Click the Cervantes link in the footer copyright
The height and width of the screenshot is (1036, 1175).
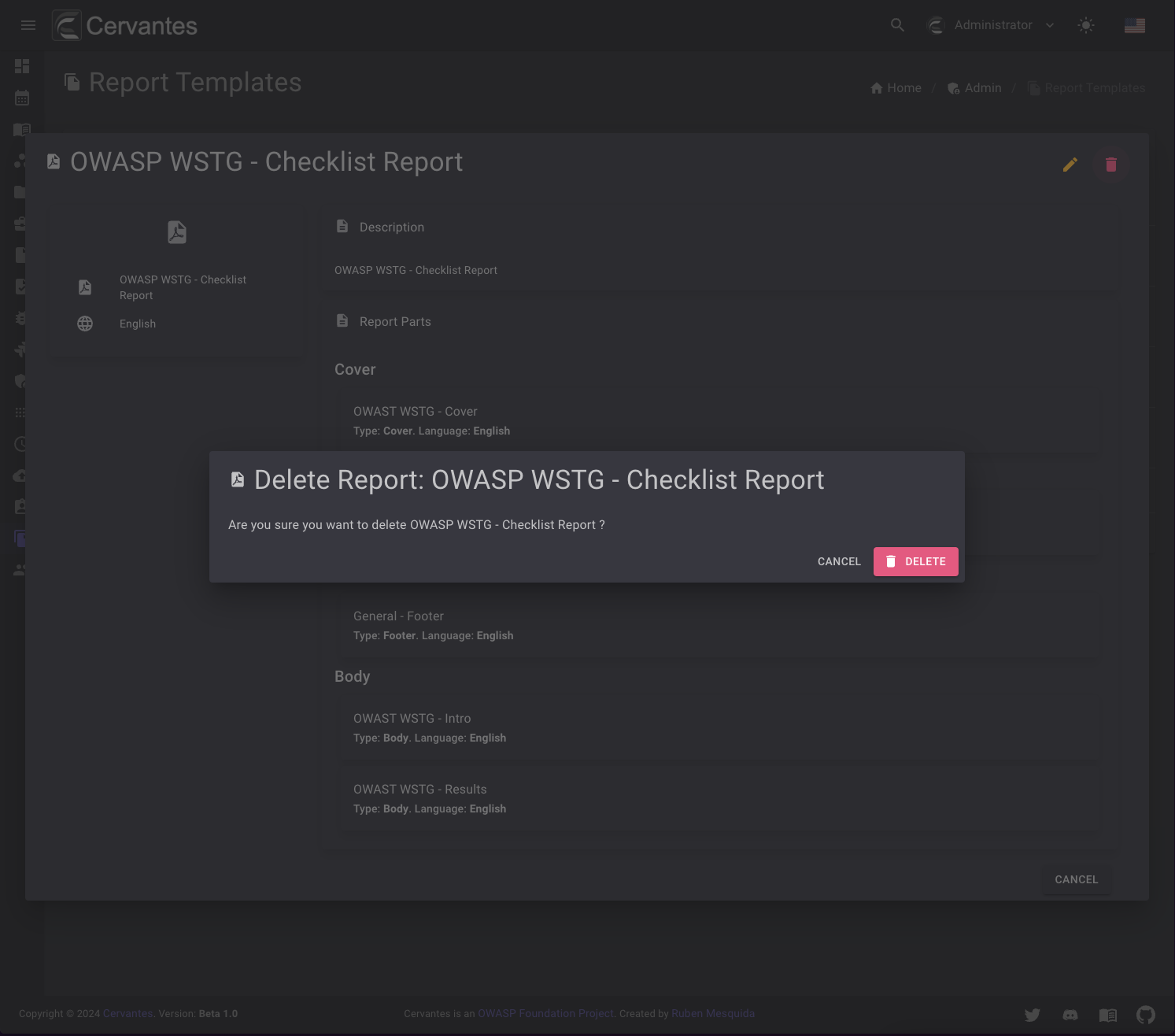click(127, 1014)
